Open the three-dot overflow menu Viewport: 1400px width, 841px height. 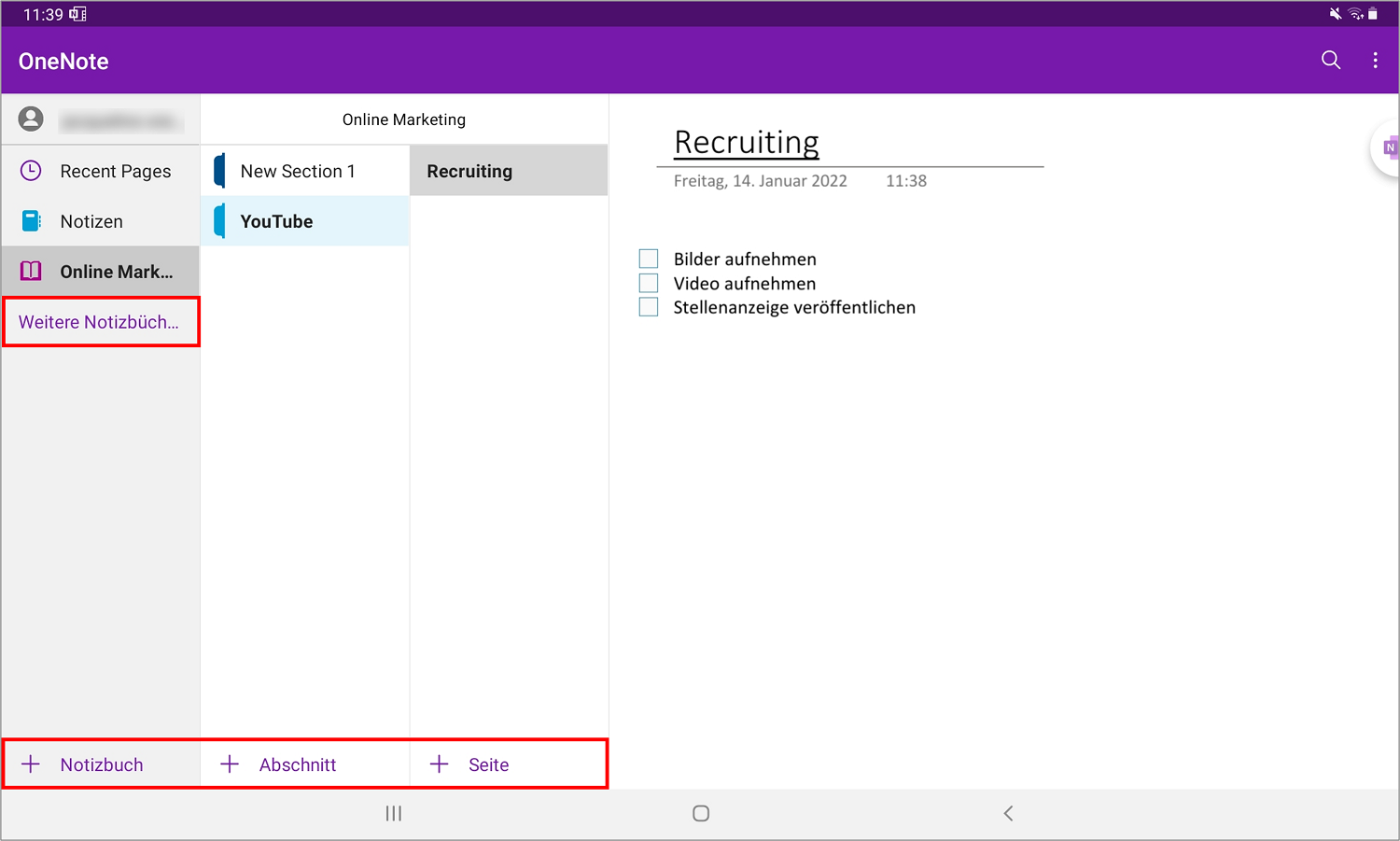[1375, 61]
